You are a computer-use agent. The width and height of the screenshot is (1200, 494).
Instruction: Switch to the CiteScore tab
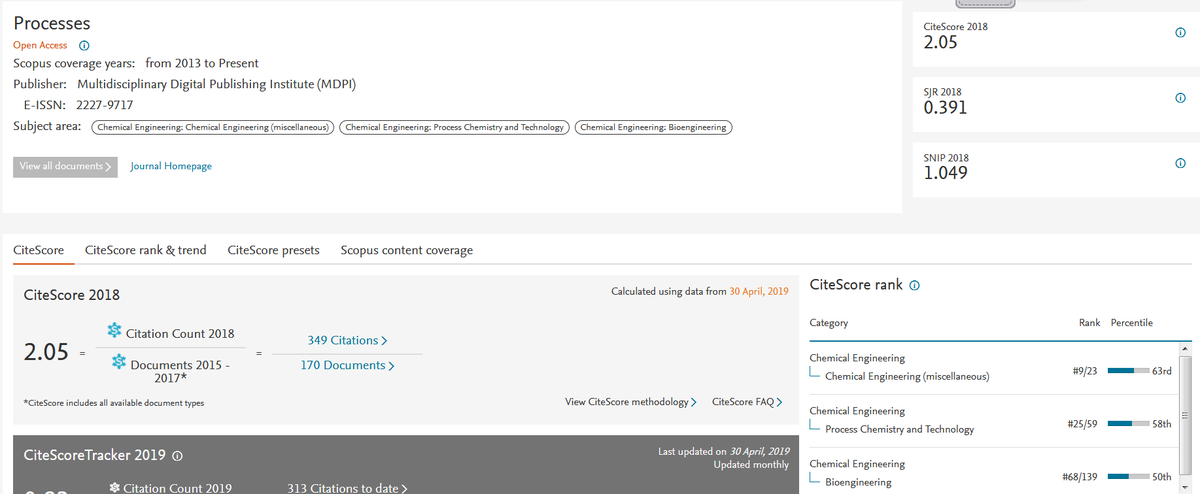(x=38, y=250)
